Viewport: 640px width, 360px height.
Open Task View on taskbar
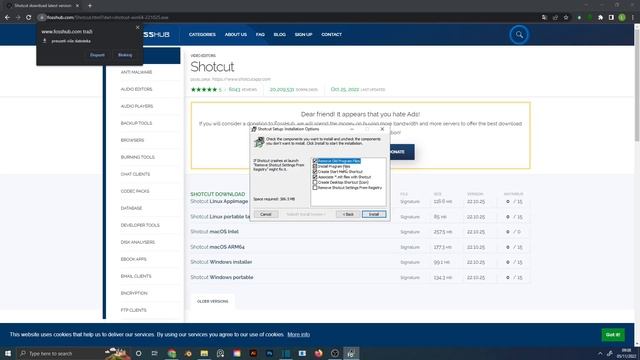click(154, 353)
